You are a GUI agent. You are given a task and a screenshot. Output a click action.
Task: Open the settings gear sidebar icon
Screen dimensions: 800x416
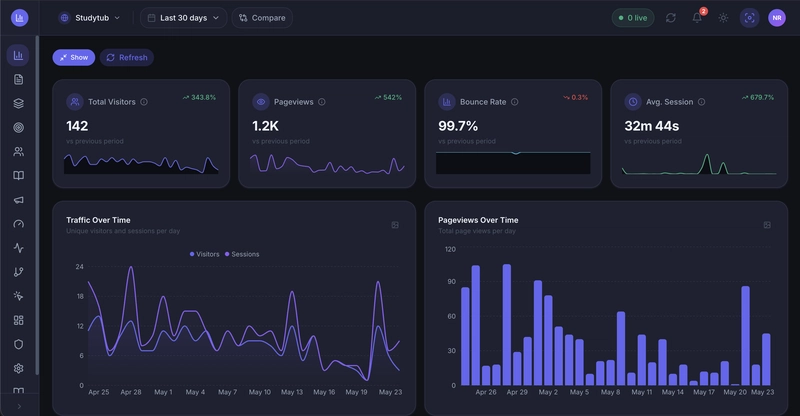coord(18,368)
